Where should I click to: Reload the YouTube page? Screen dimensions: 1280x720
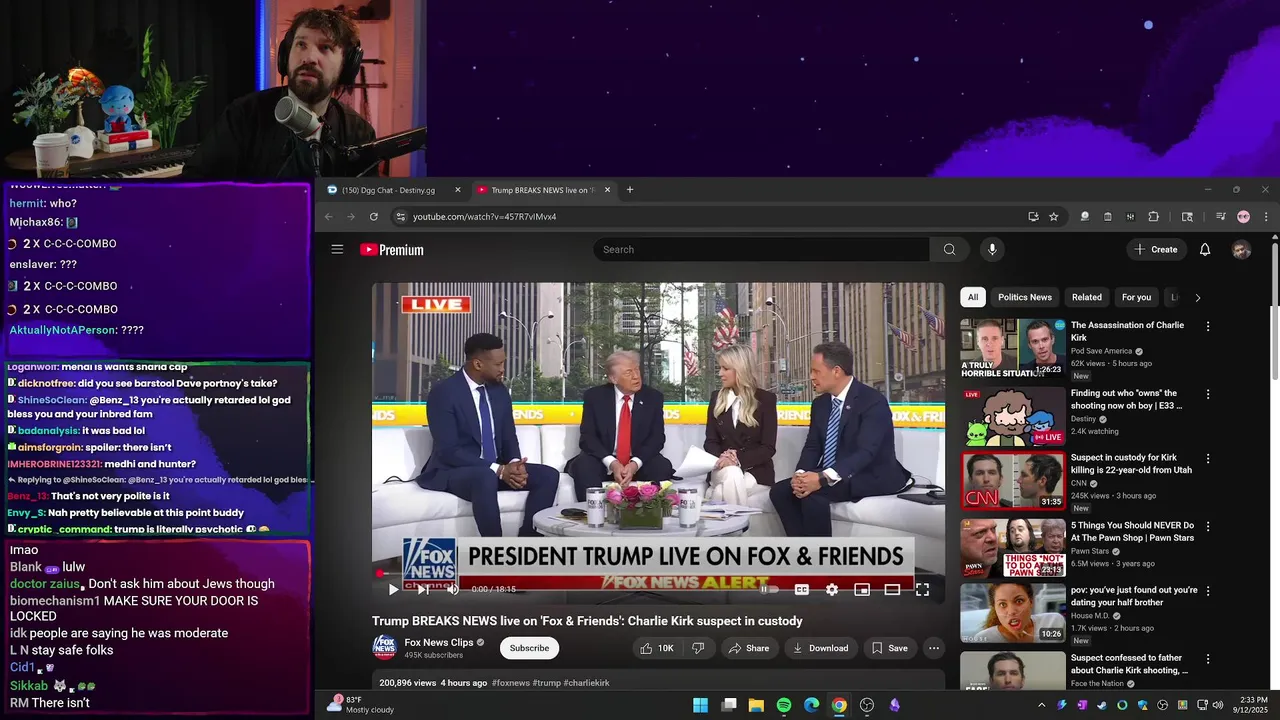pyautogui.click(x=374, y=217)
